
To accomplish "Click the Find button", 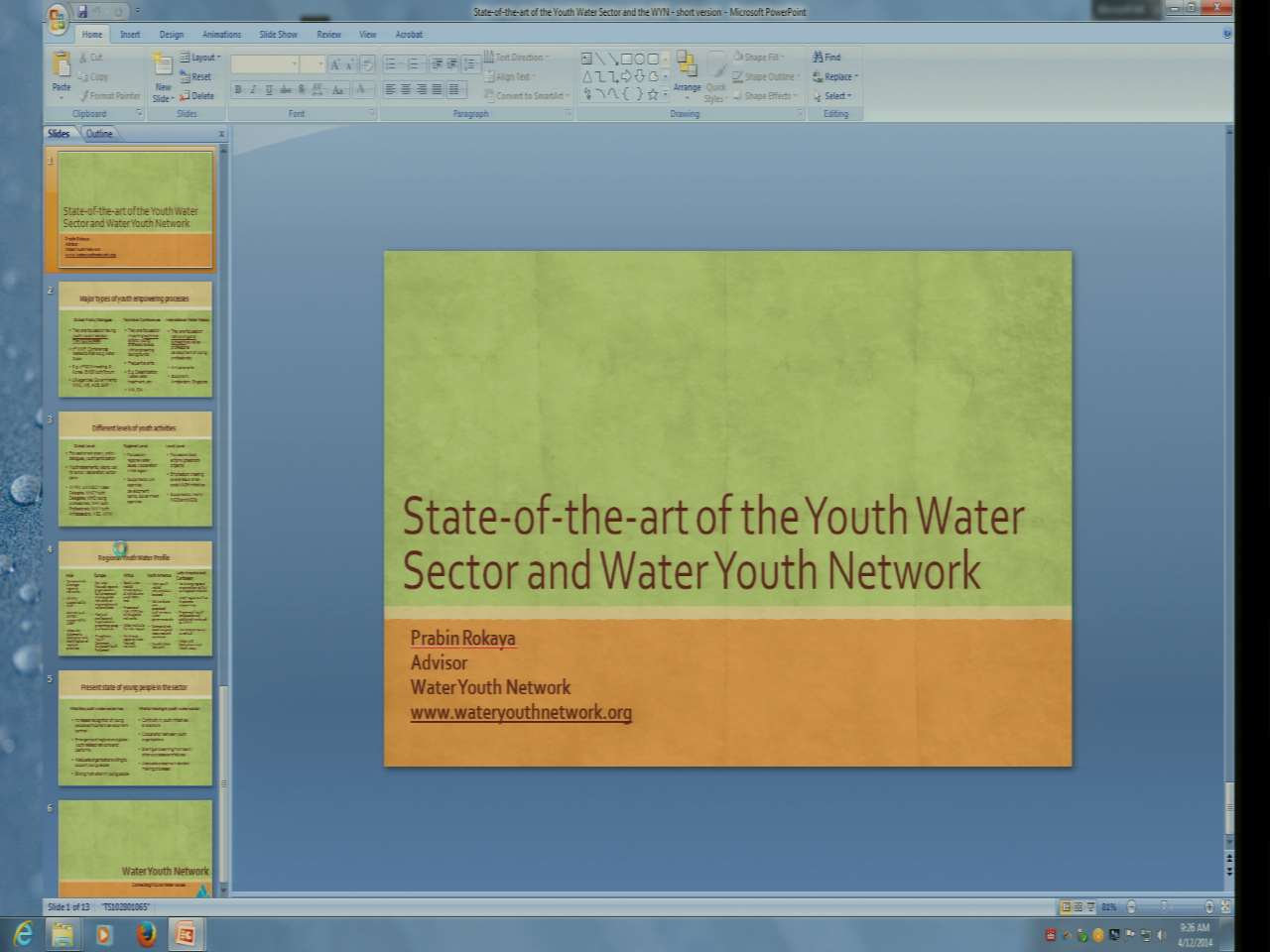I will [826, 58].
